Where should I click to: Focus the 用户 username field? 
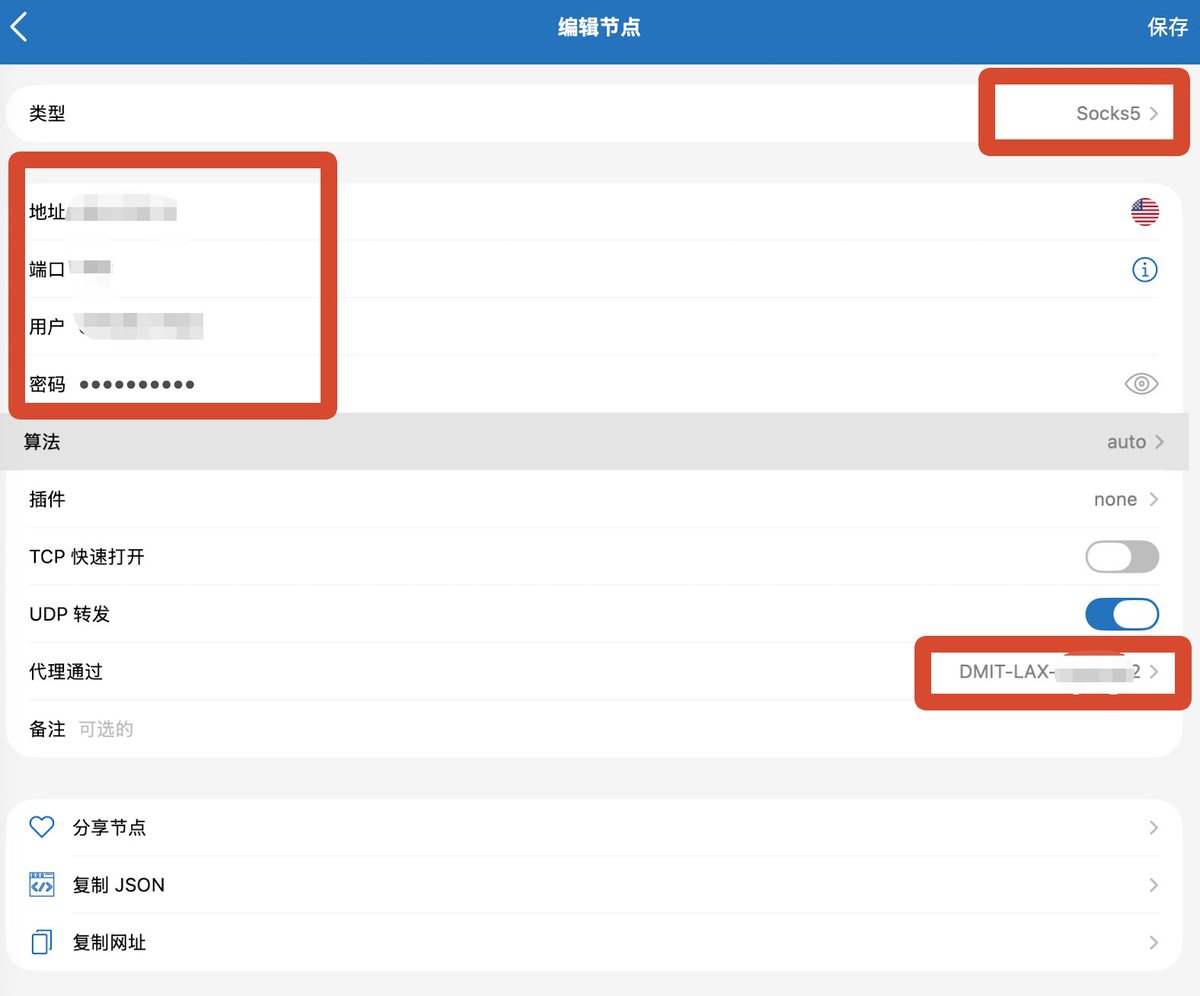pyautogui.click(x=594, y=326)
